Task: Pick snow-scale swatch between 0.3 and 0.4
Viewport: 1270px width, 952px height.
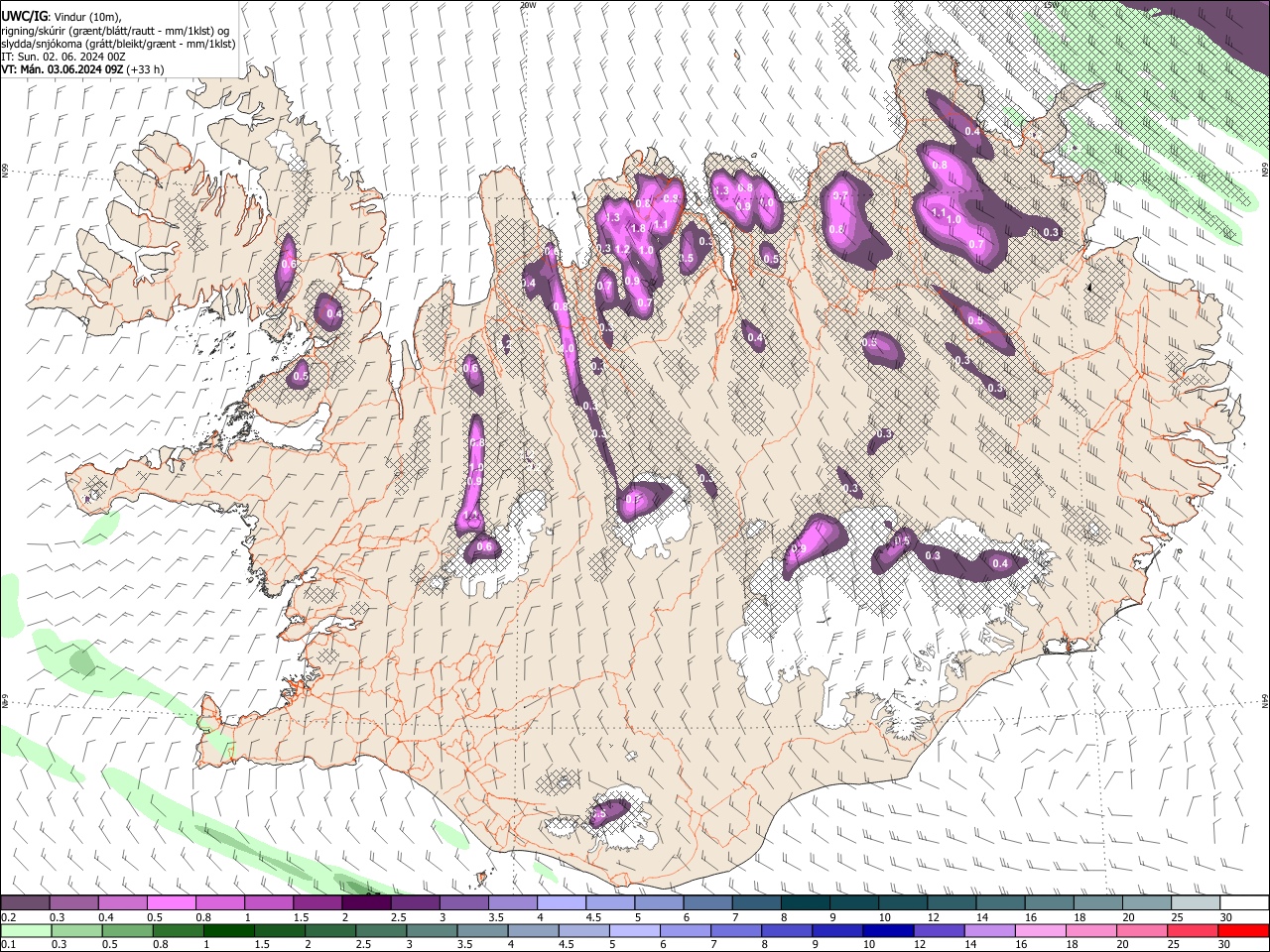Action: pos(73,903)
